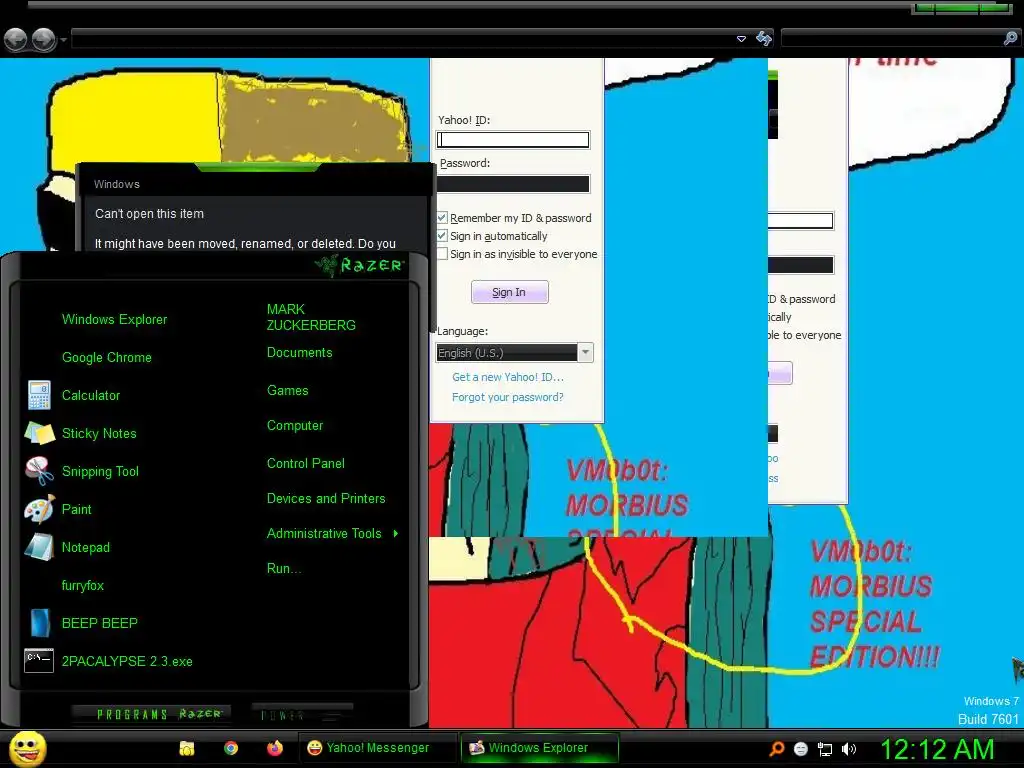Open Devices and Printers
The height and width of the screenshot is (768, 1024).
326,498
